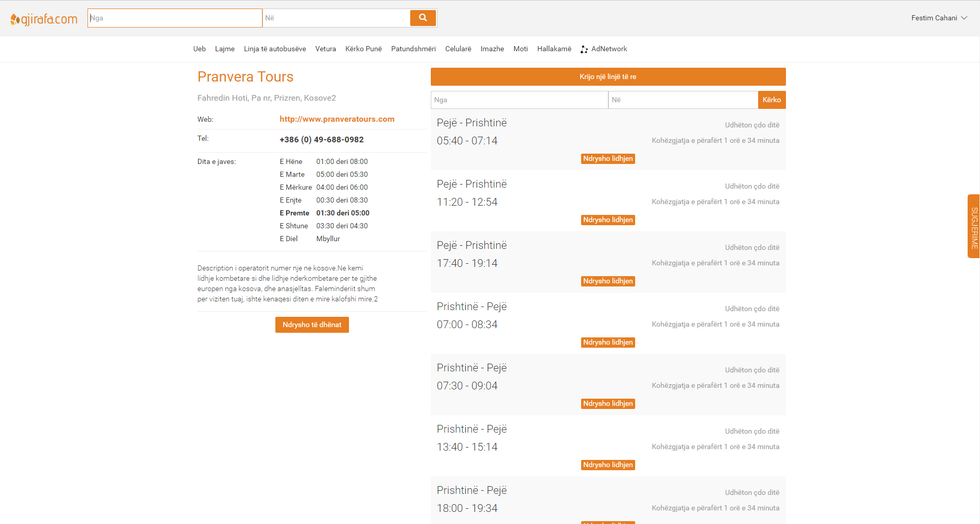Click the top header Nga input field
The width and height of the screenshot is (980, 524).
tap(174, 18)
